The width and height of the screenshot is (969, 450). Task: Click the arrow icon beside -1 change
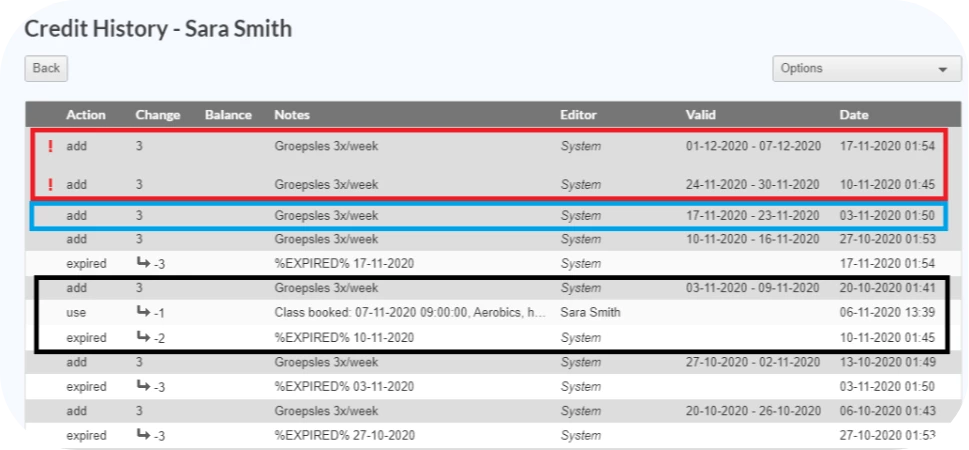tap(143, 312)
